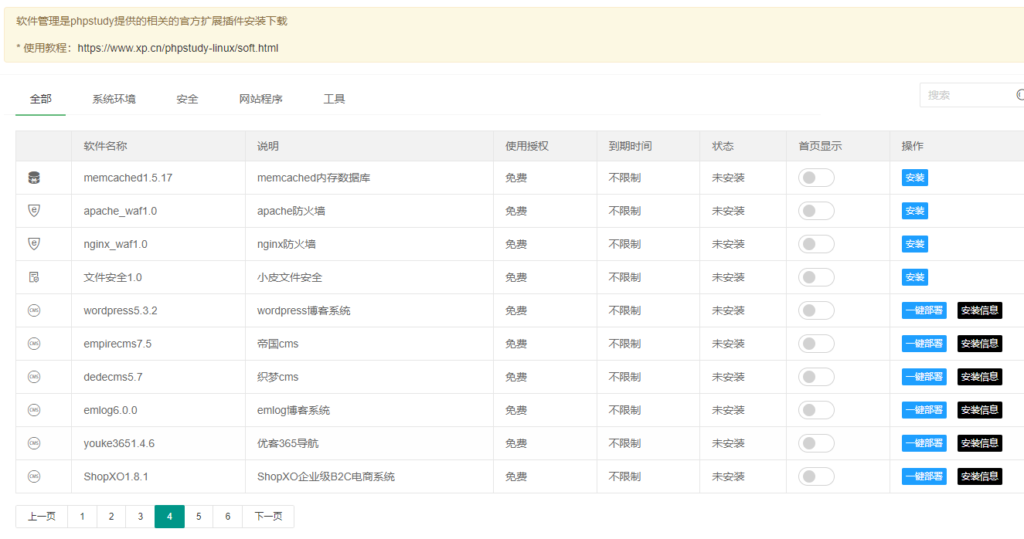Screen dimensions: 1024x539
Task: View 安装信息 for wordpress5.3.2
Action: 980,310
